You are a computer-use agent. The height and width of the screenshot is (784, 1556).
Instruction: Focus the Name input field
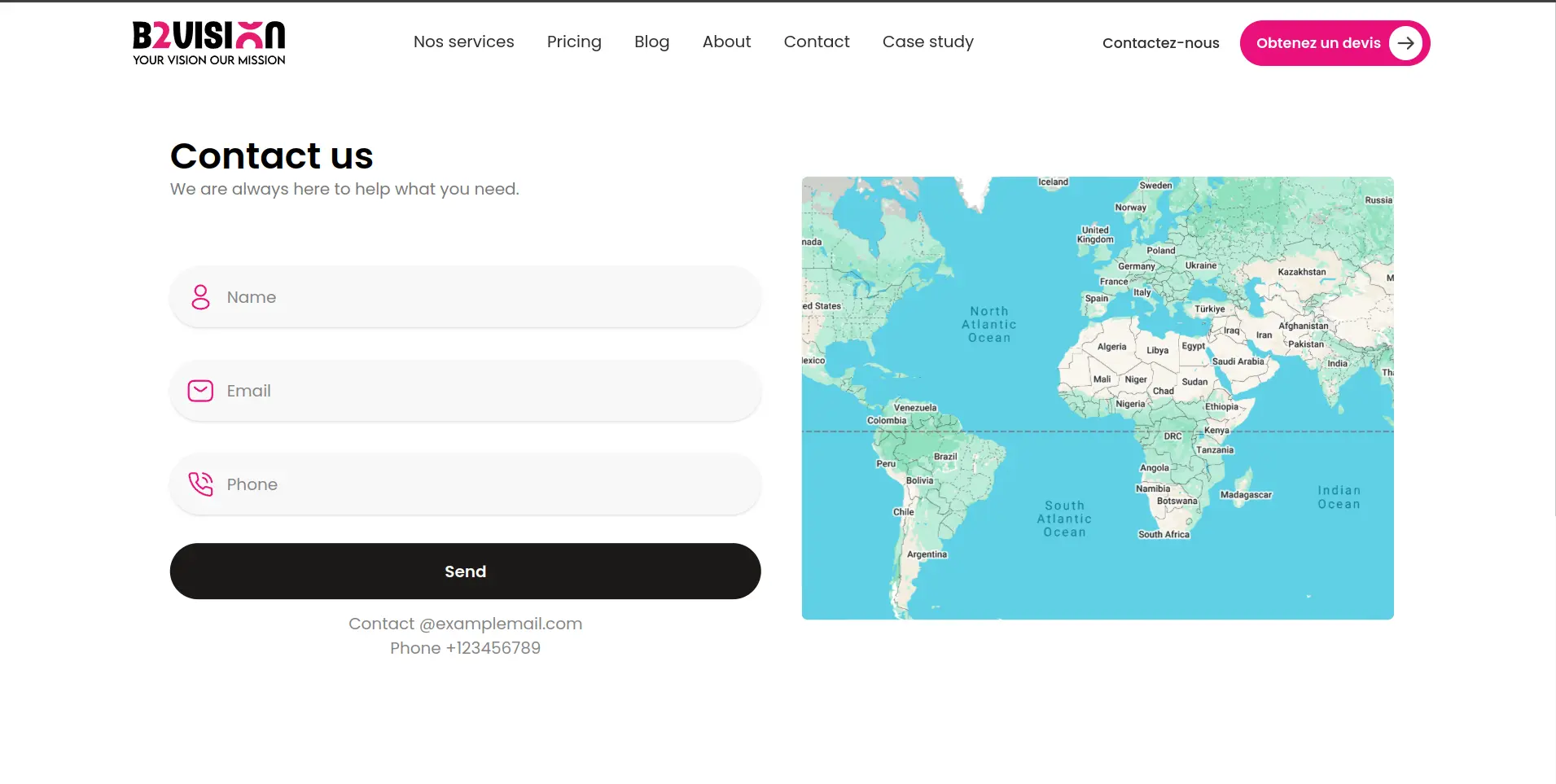coord(480,297)
